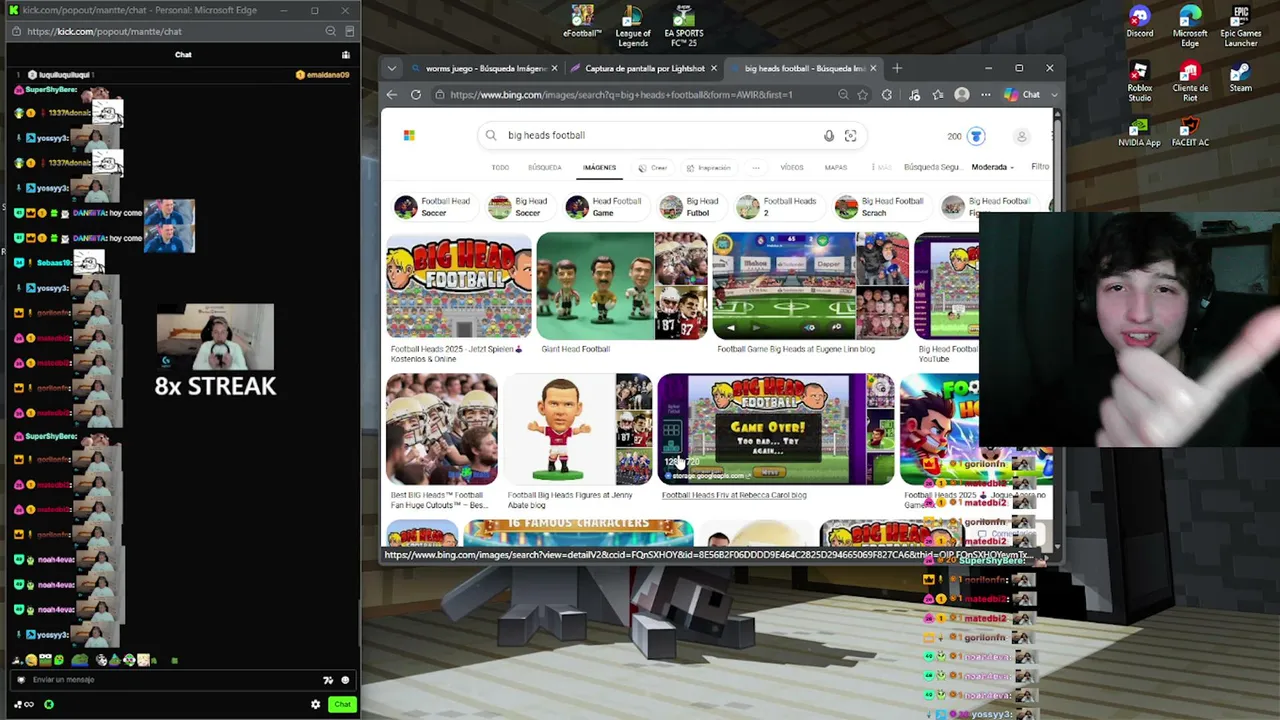Open the Crear button on Bing
The image size is (1280, 720).
pos(653,168)
